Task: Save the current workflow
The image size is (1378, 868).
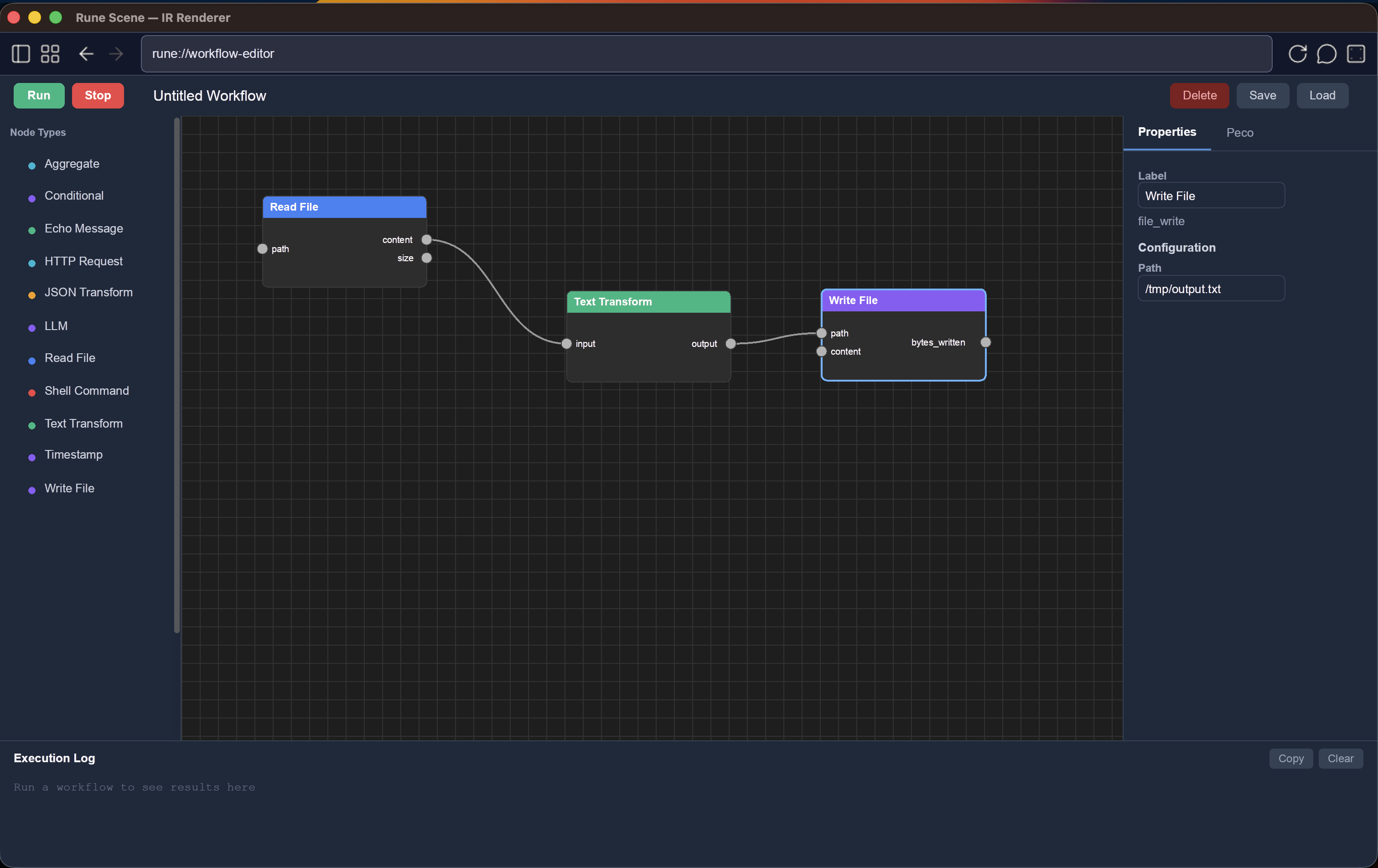Action: pyautogui.click(x=1262, y=95)
